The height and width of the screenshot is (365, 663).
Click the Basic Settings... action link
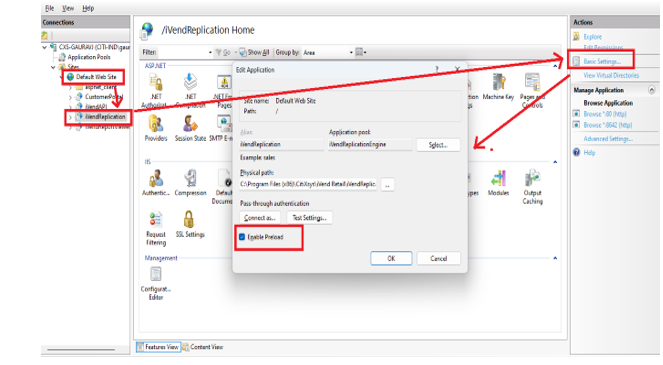(602, 62)
